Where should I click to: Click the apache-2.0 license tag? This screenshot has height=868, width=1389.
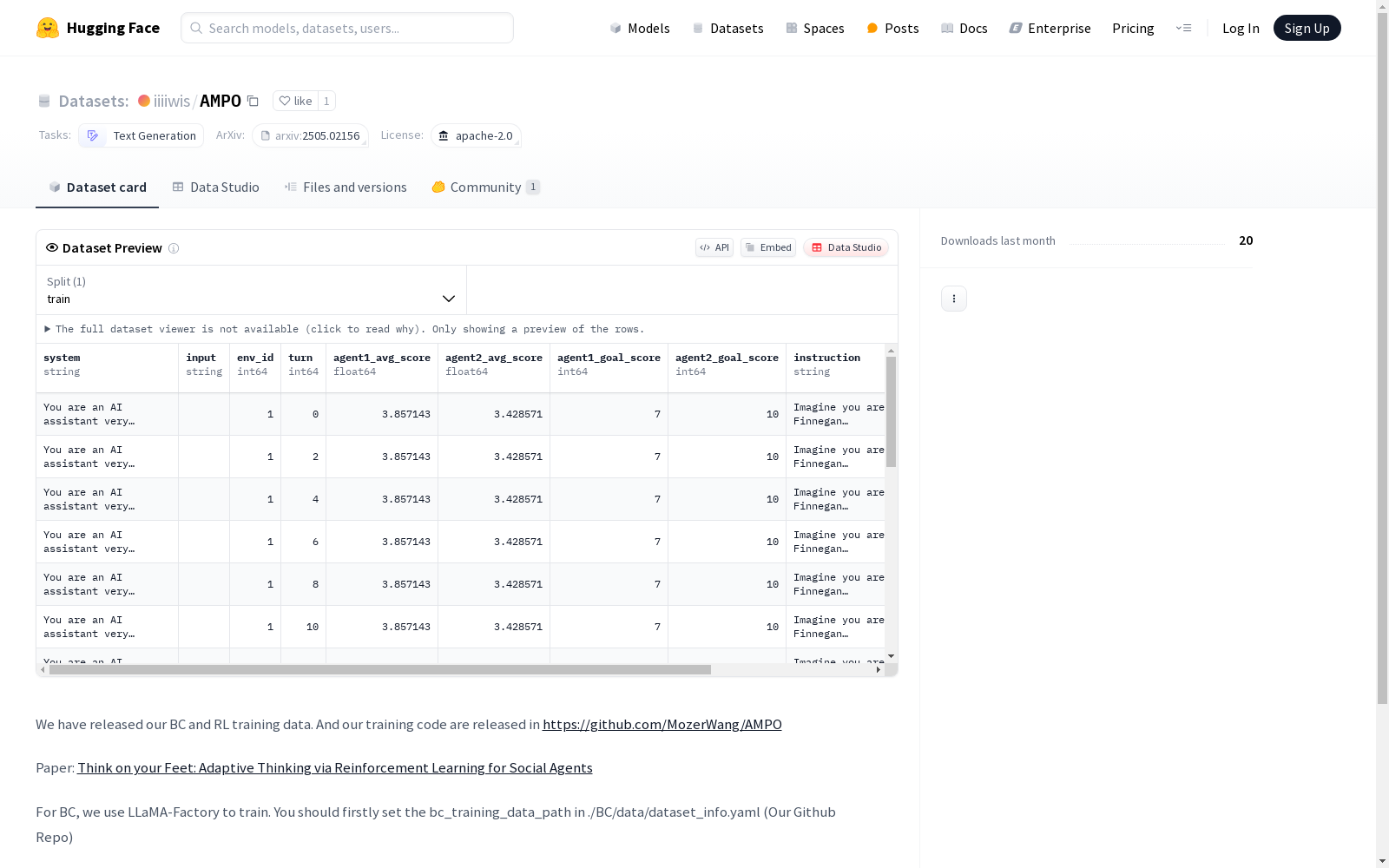476,135
